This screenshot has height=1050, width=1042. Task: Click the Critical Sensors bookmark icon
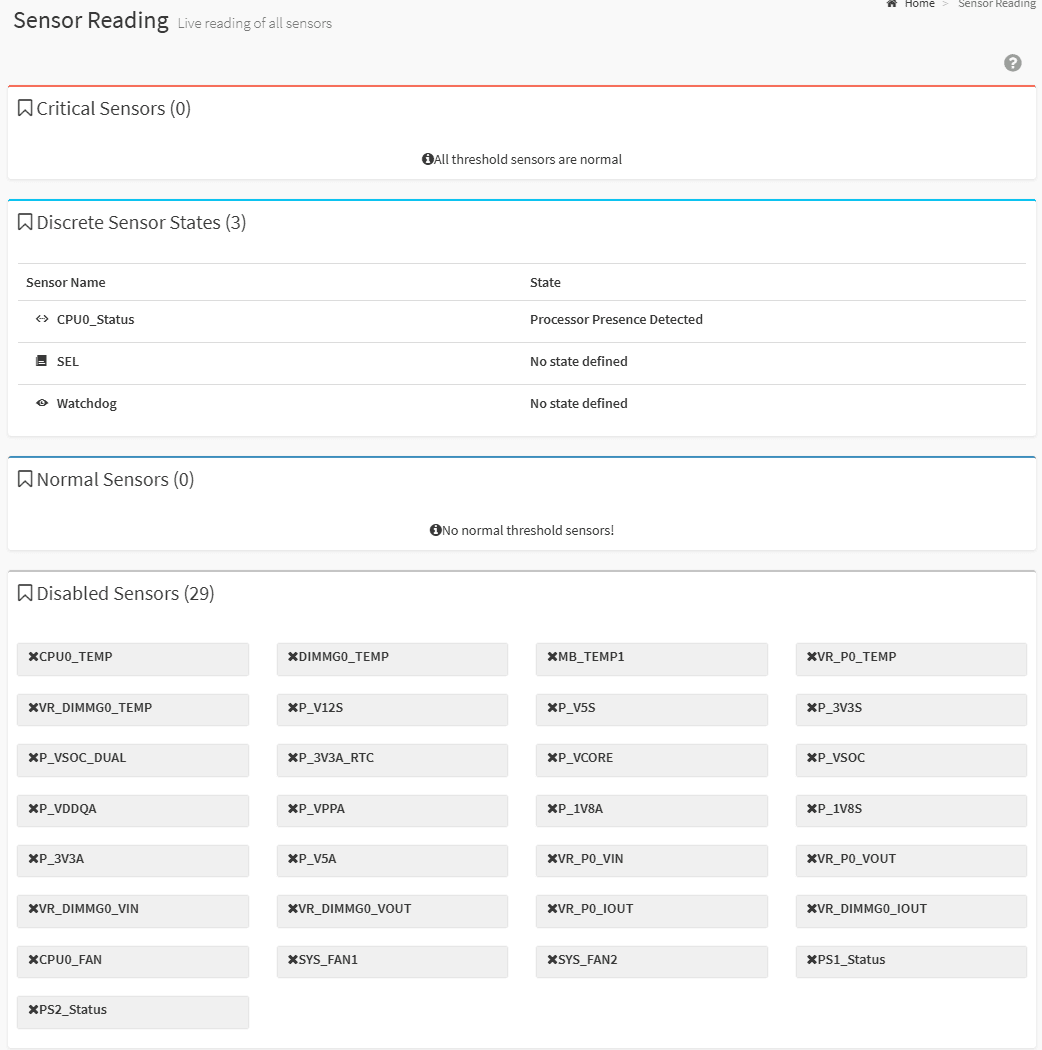[25, 108]
